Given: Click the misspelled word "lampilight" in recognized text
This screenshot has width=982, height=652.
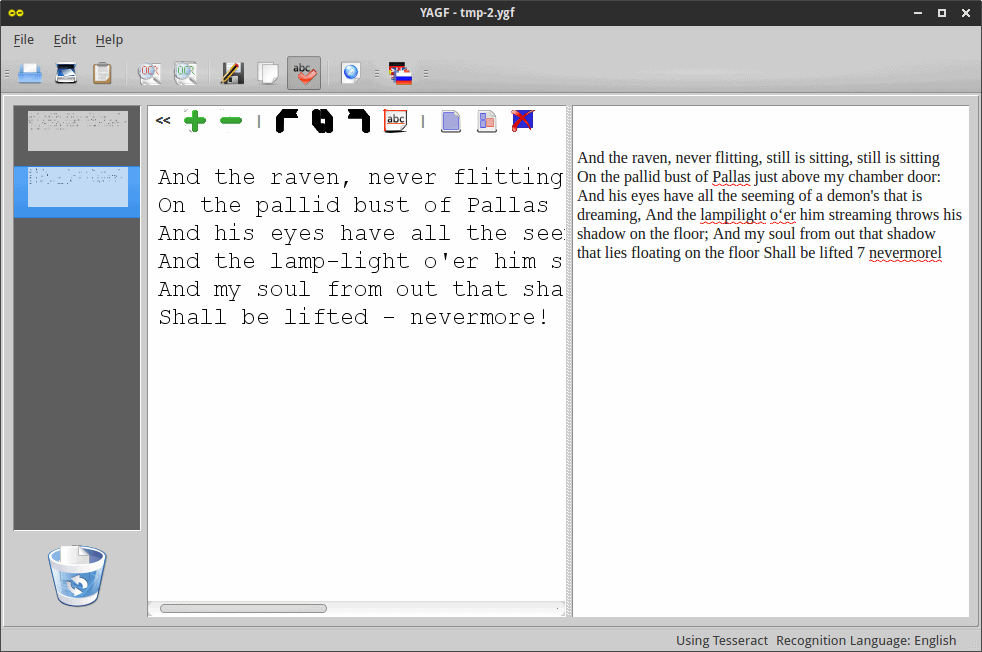Looking at the screenshot, I should pos(733,215).
